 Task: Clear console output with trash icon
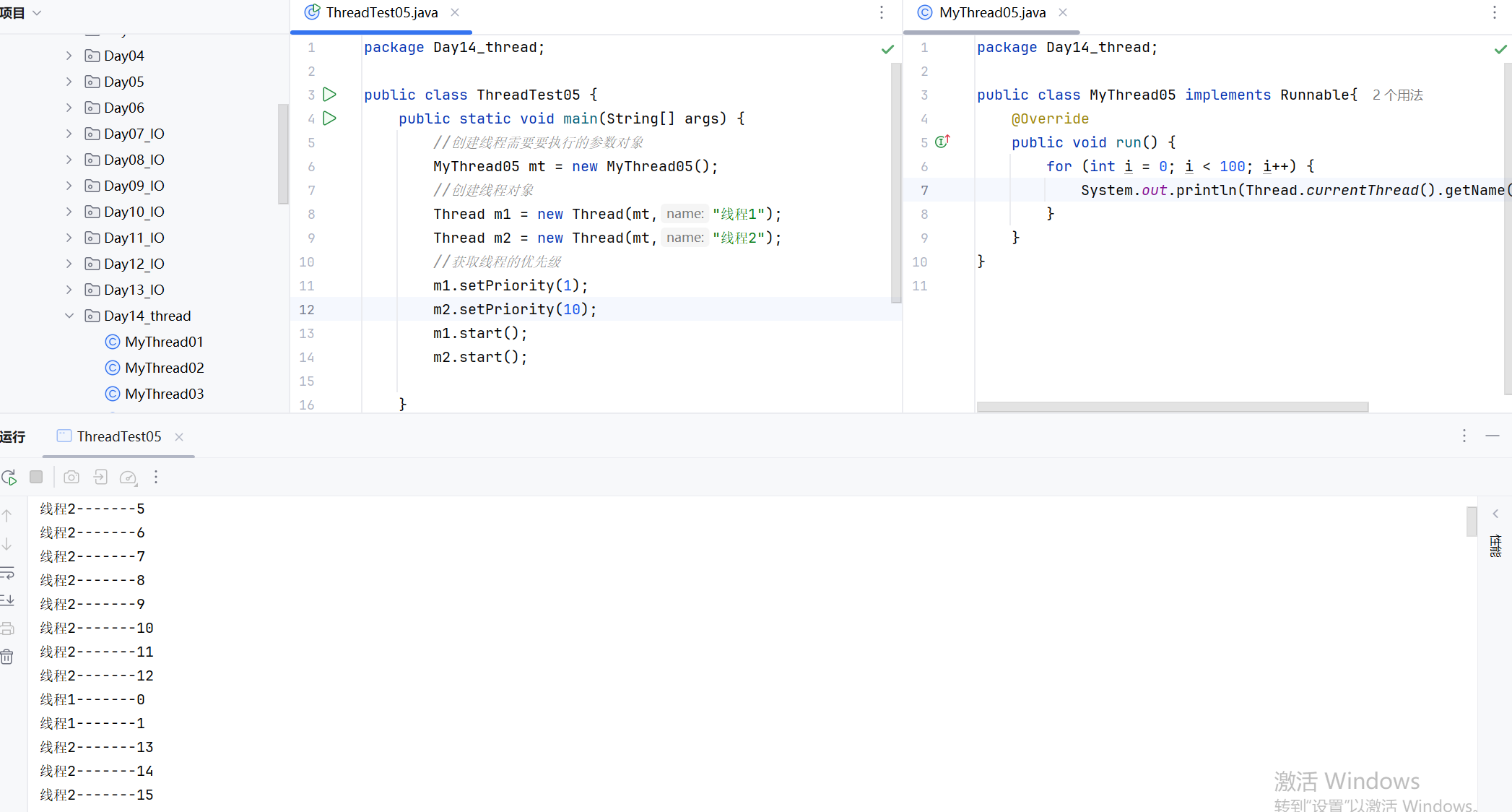pos(7,657)
